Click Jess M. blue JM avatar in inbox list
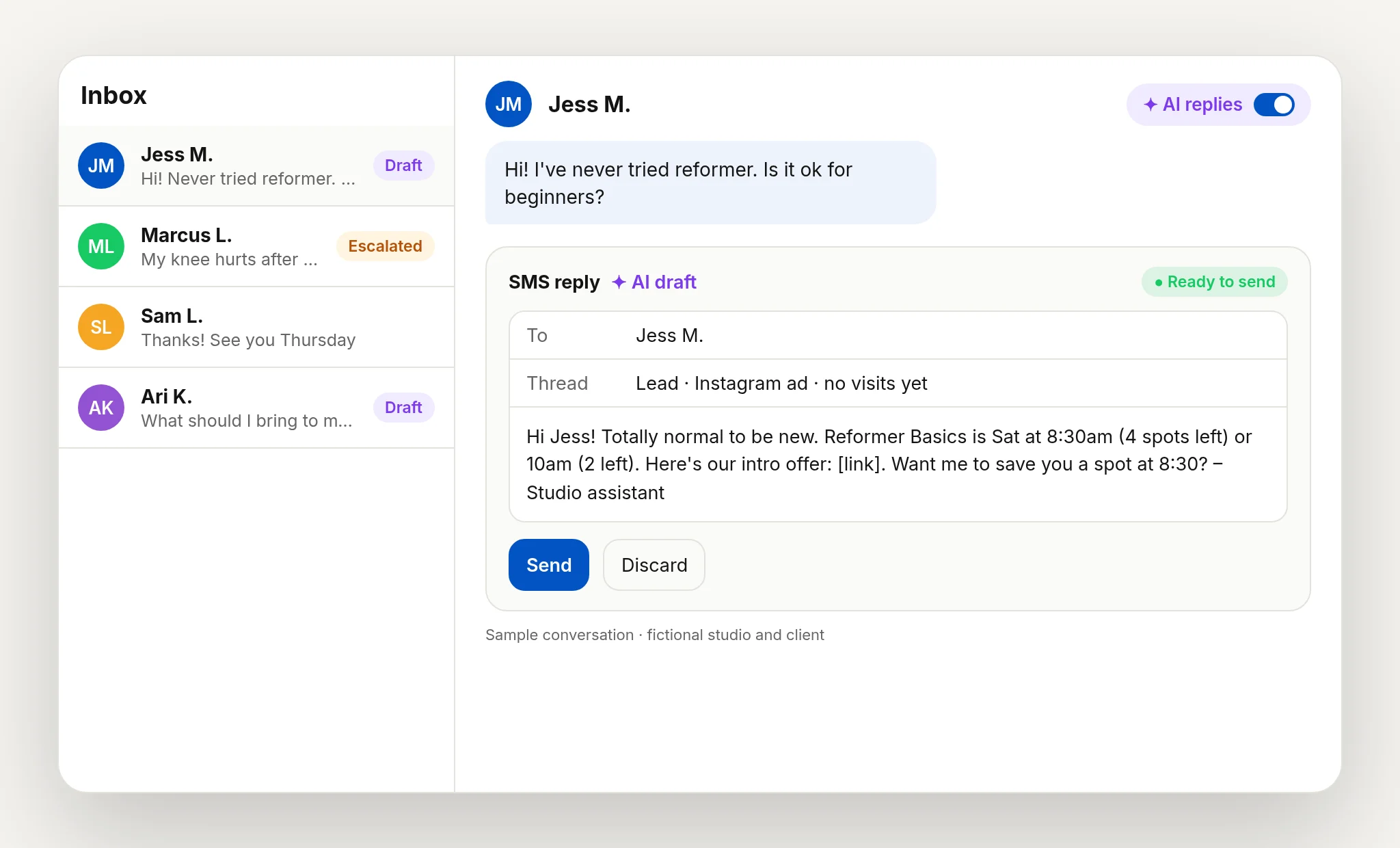The height and width of the screenshot is (848, 1400). pos(101,165)
